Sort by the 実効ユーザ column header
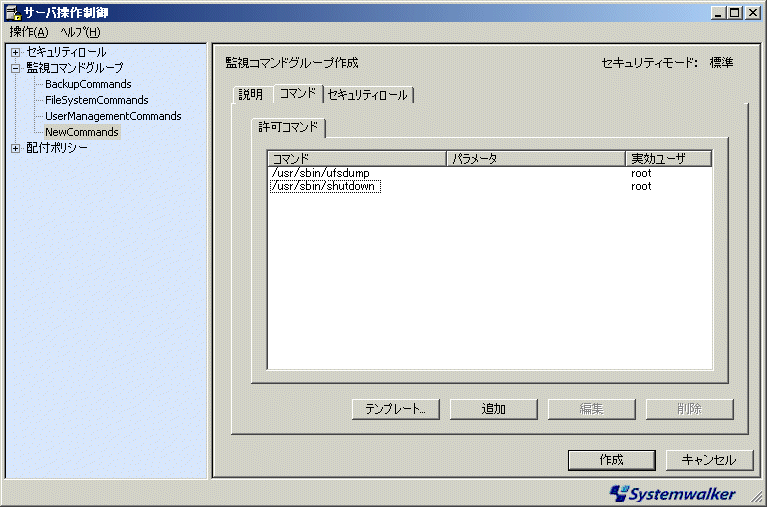The height and width of the screenshot is (507, 767). 668,159
